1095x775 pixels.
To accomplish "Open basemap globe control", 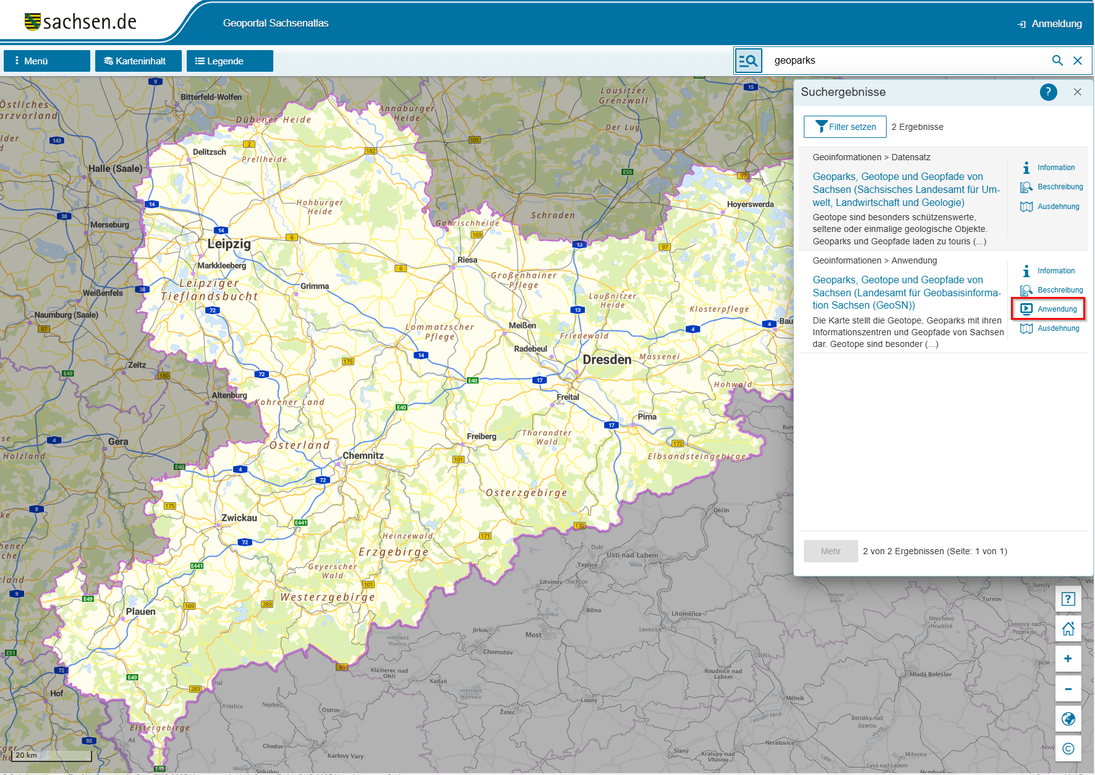I will point(1068,718).
